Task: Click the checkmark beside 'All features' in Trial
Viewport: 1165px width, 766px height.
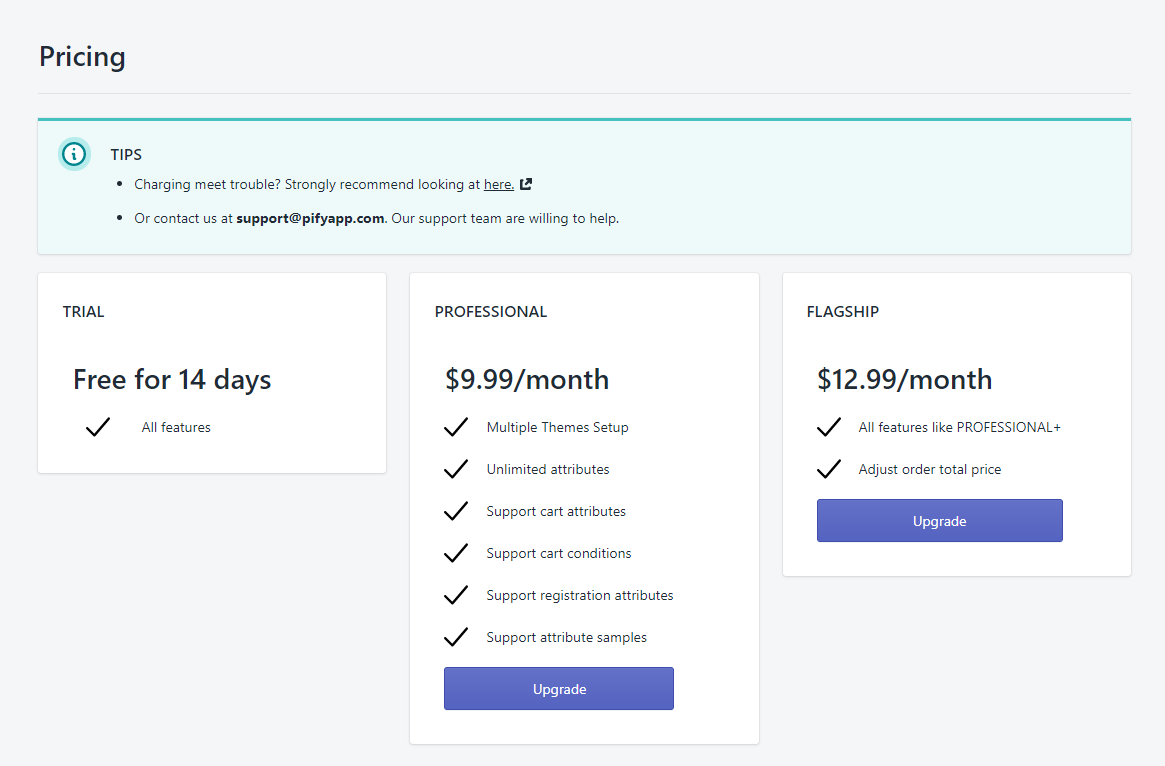Action: click(98, 427)
